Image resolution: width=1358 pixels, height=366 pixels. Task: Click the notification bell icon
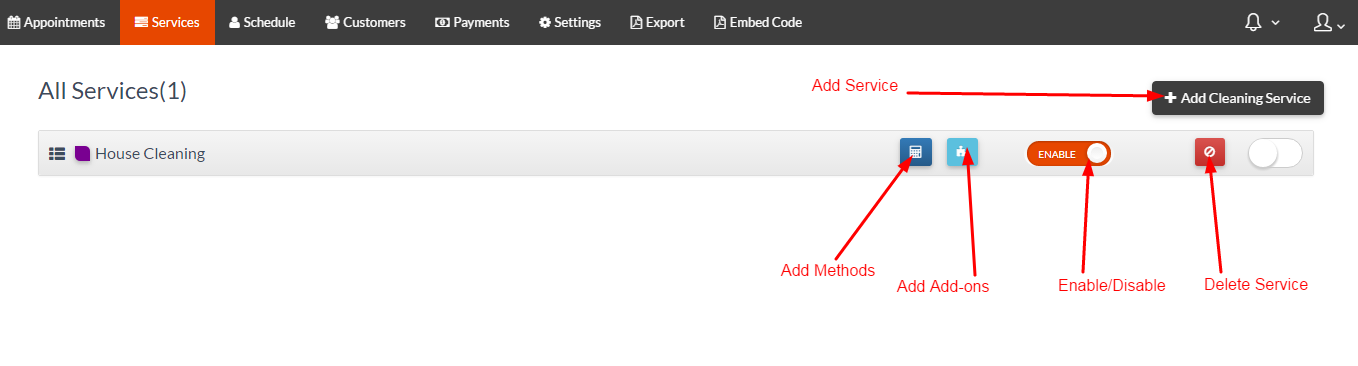click(1253, 22)
